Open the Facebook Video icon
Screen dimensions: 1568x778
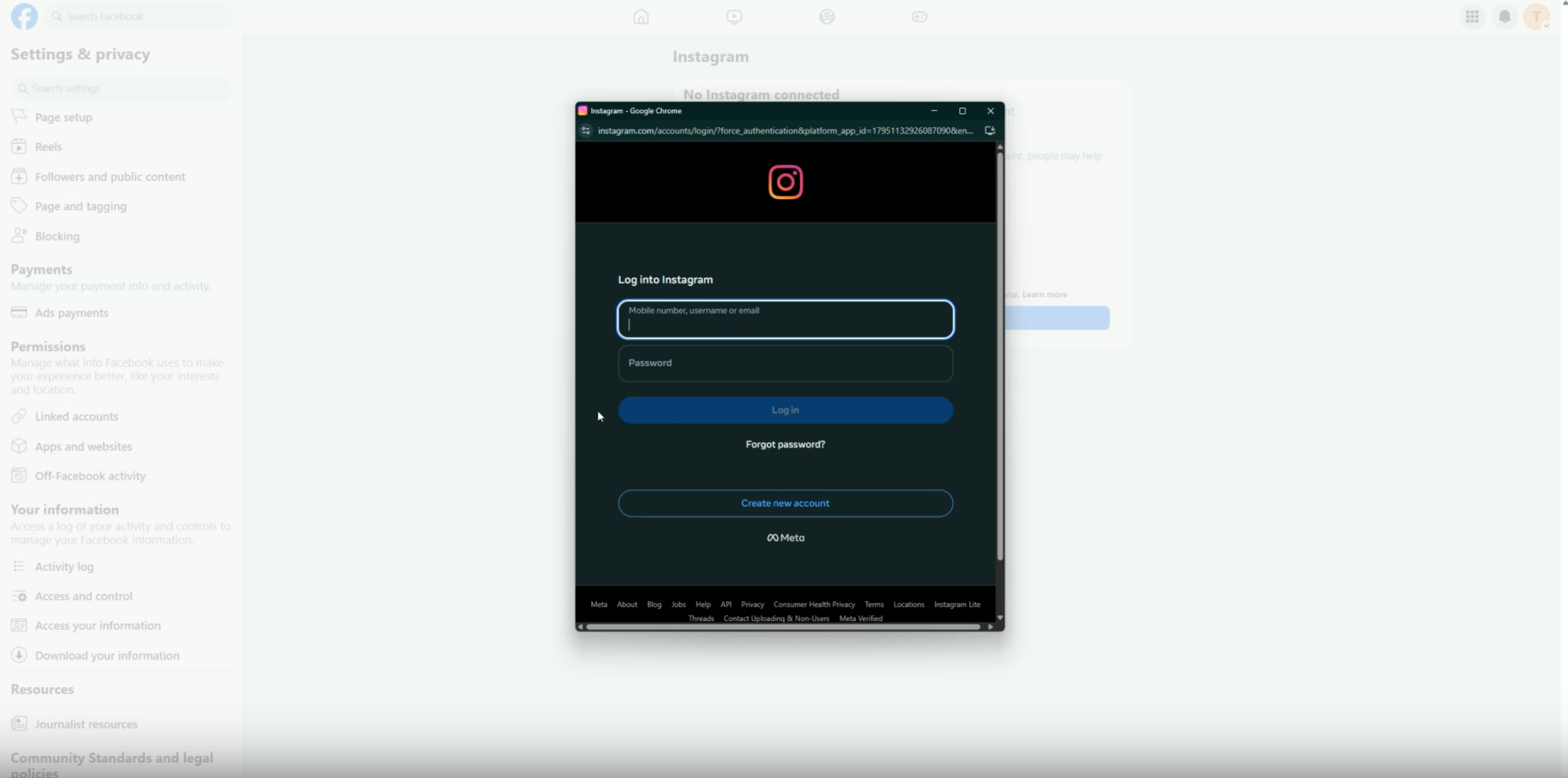pyautogui.click(x=734, y=17)
